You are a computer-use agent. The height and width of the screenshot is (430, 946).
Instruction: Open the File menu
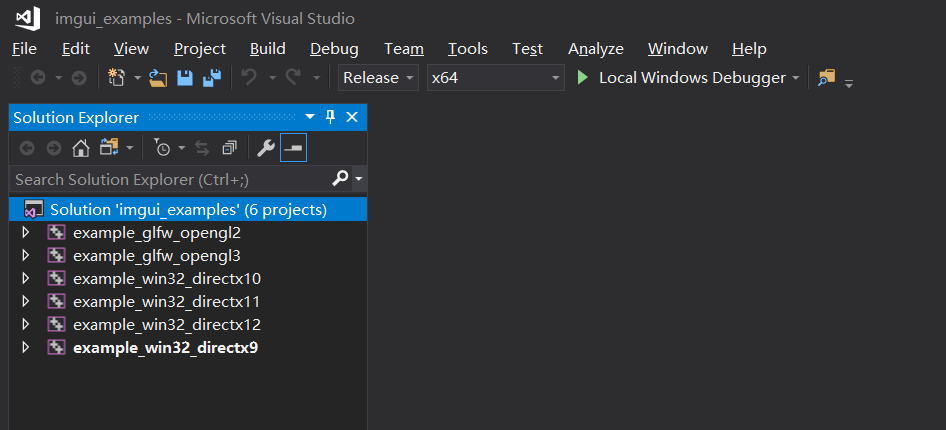(x=24, y=49)
